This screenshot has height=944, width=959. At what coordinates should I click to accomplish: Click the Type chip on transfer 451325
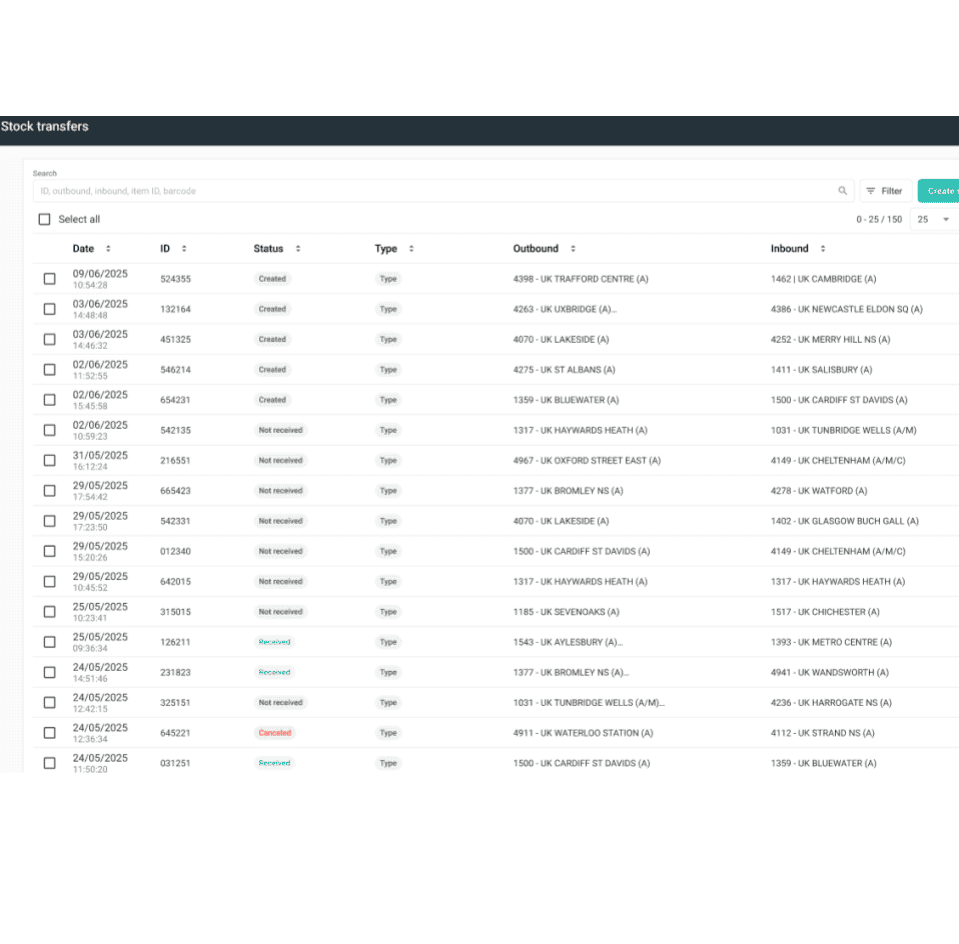pyautogui.click(x=387, y=339)
